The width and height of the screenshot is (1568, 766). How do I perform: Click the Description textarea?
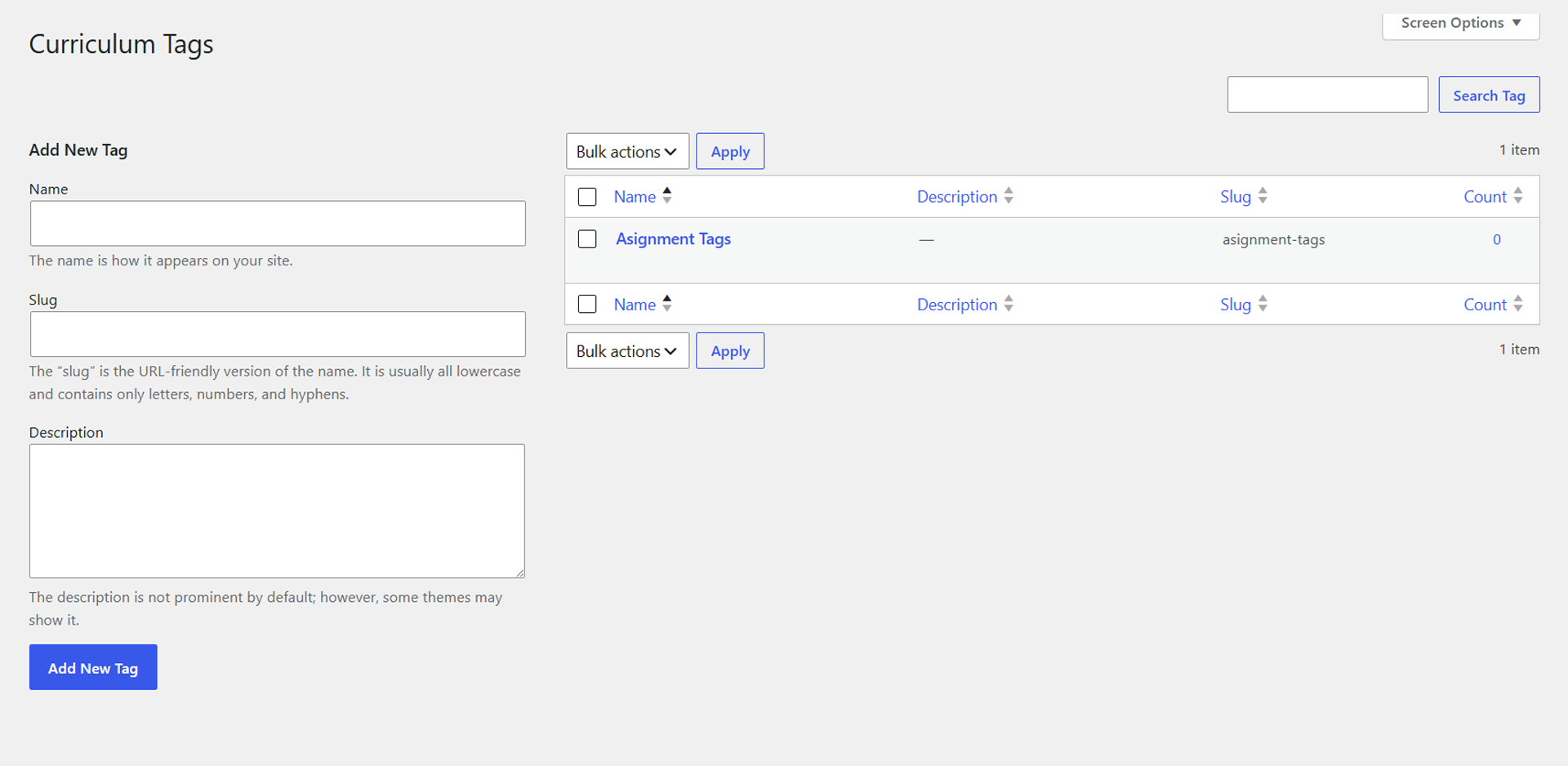(277, 511)
